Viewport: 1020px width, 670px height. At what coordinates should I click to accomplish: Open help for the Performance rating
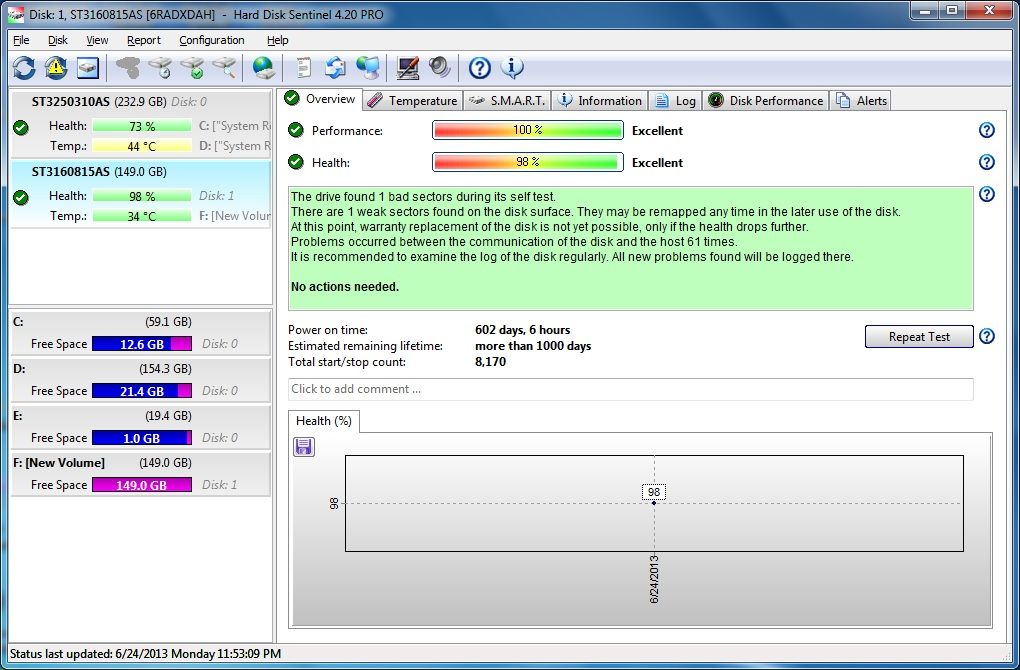coord(987,130)
